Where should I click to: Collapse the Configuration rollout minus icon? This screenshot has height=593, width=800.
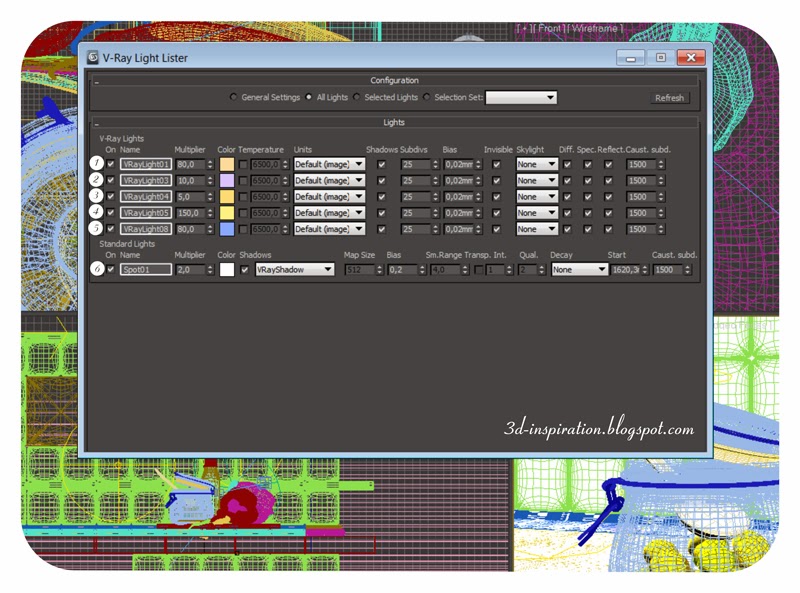[x=96, y=81]
